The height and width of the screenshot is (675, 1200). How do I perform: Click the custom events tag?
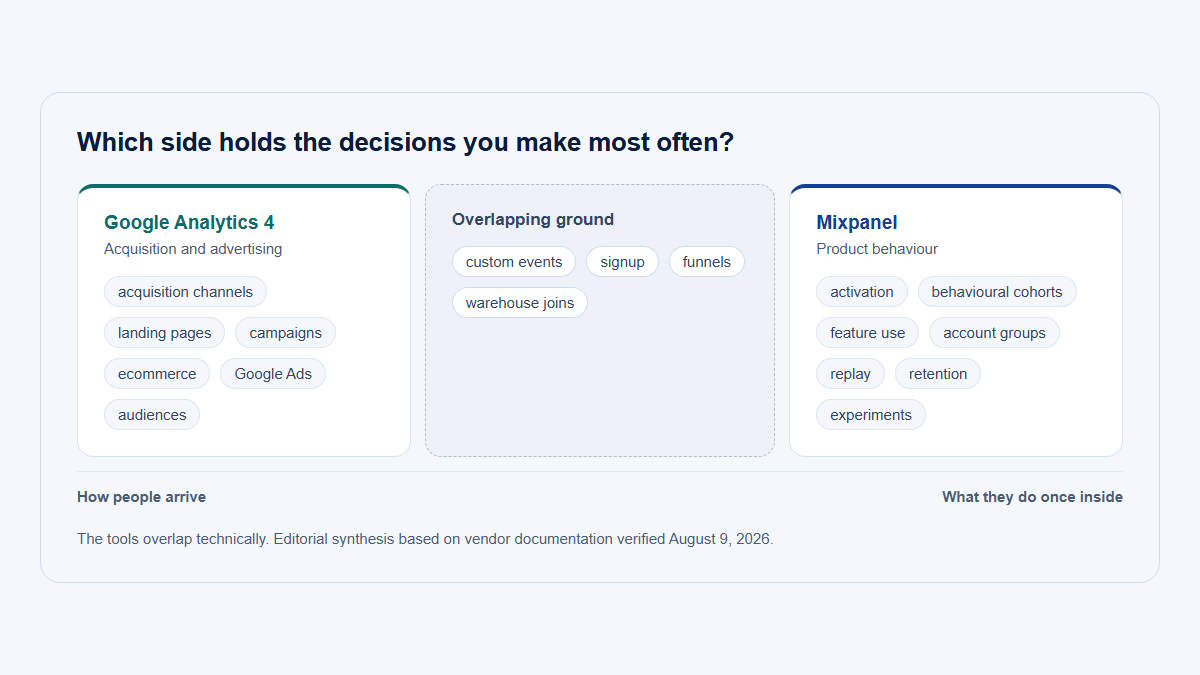pyautogui.click(x=514, y=262)
